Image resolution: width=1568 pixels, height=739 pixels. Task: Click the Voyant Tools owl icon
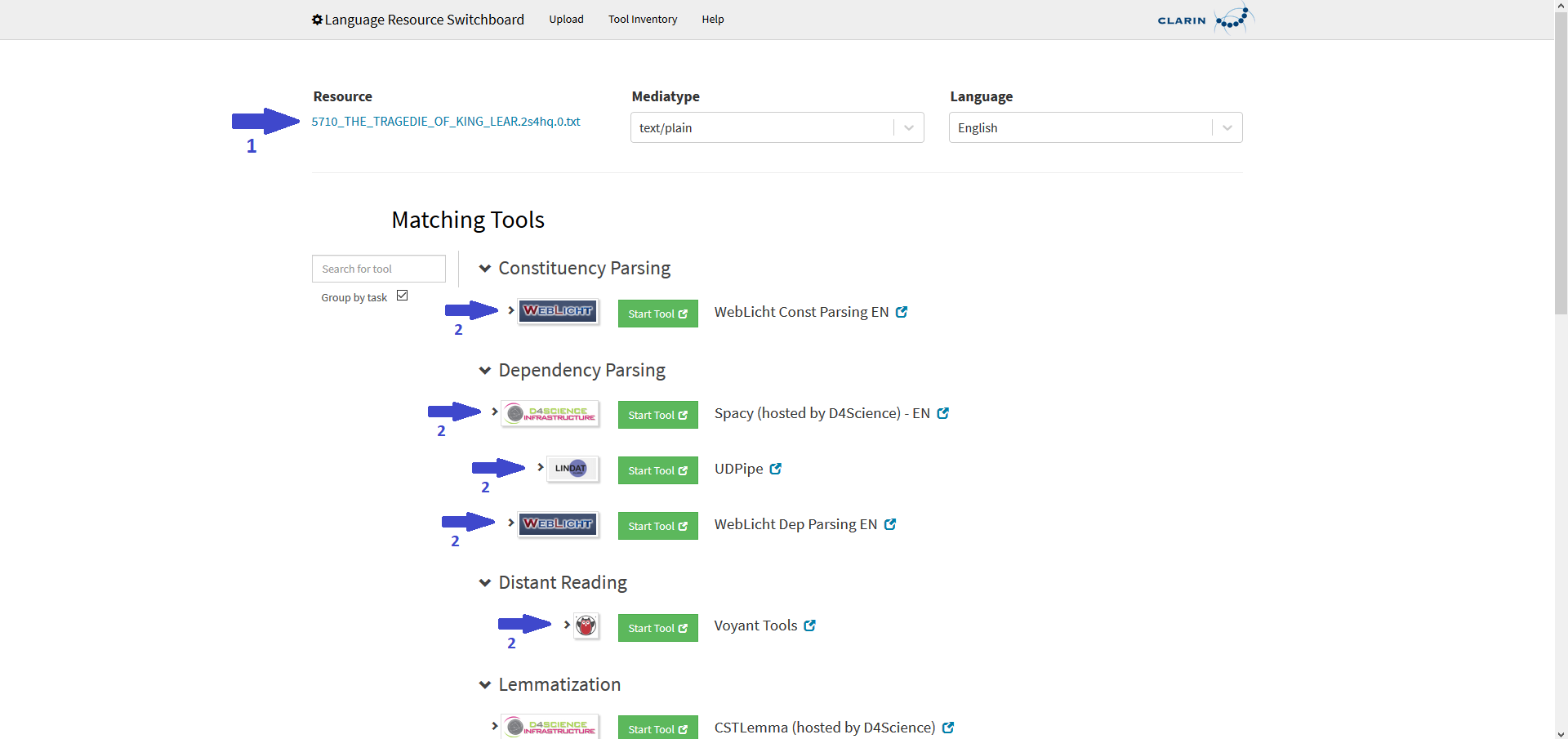click(585, 625)
